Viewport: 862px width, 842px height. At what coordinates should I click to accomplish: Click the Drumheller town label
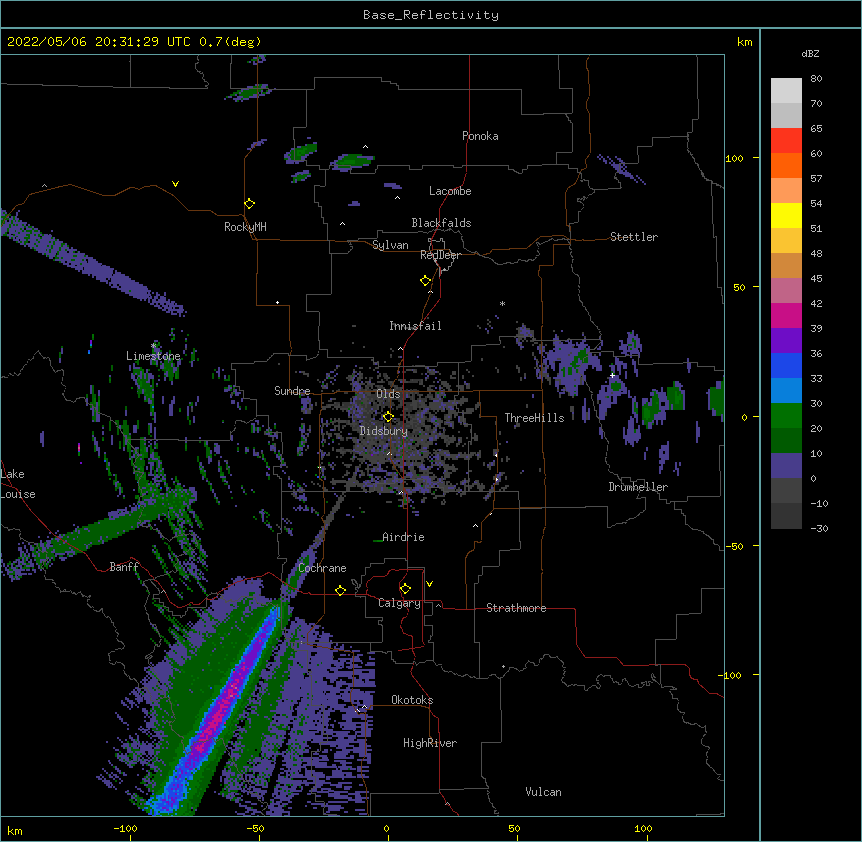point(638,487)
